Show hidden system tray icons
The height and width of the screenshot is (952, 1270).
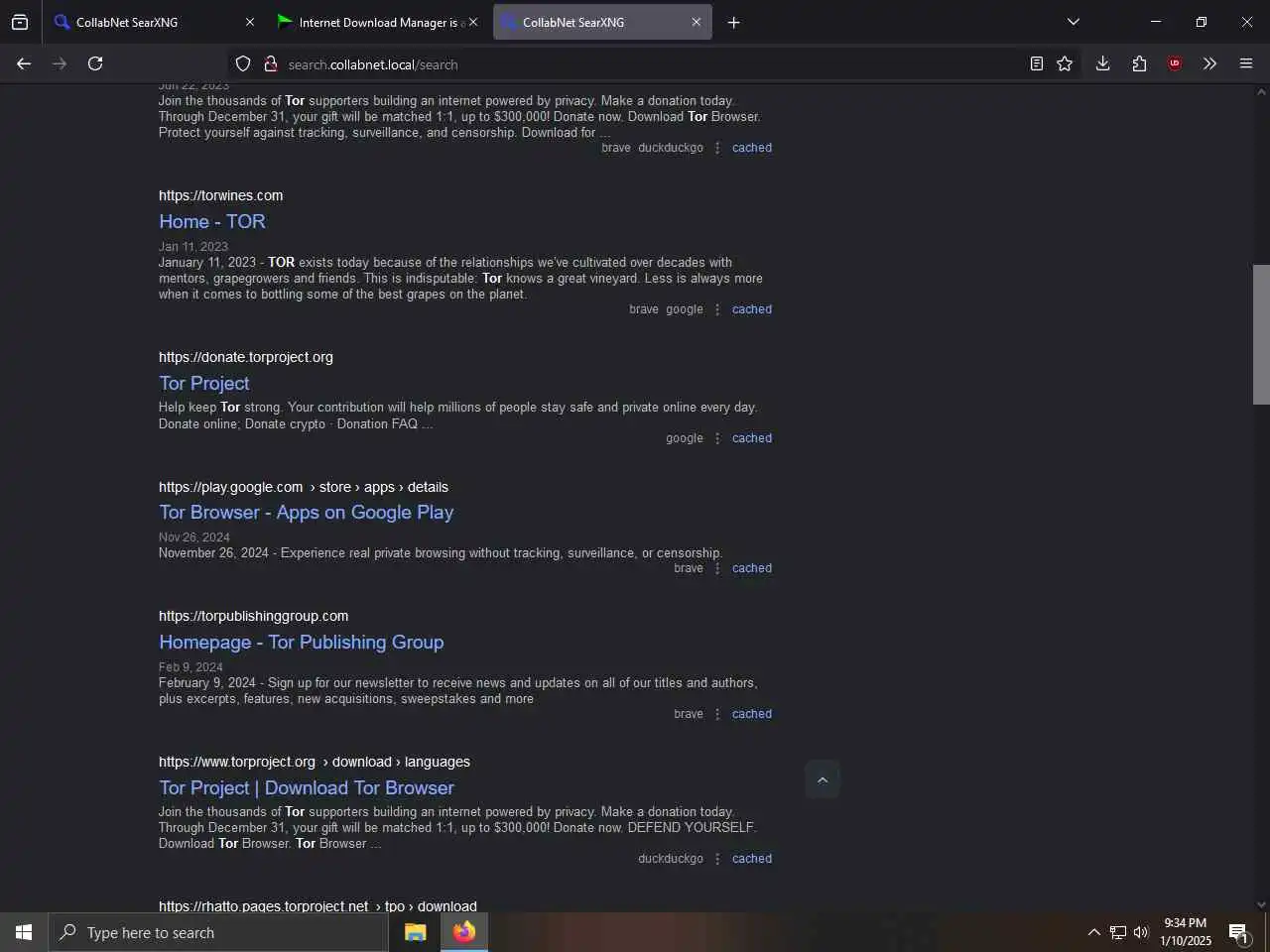1093,932
